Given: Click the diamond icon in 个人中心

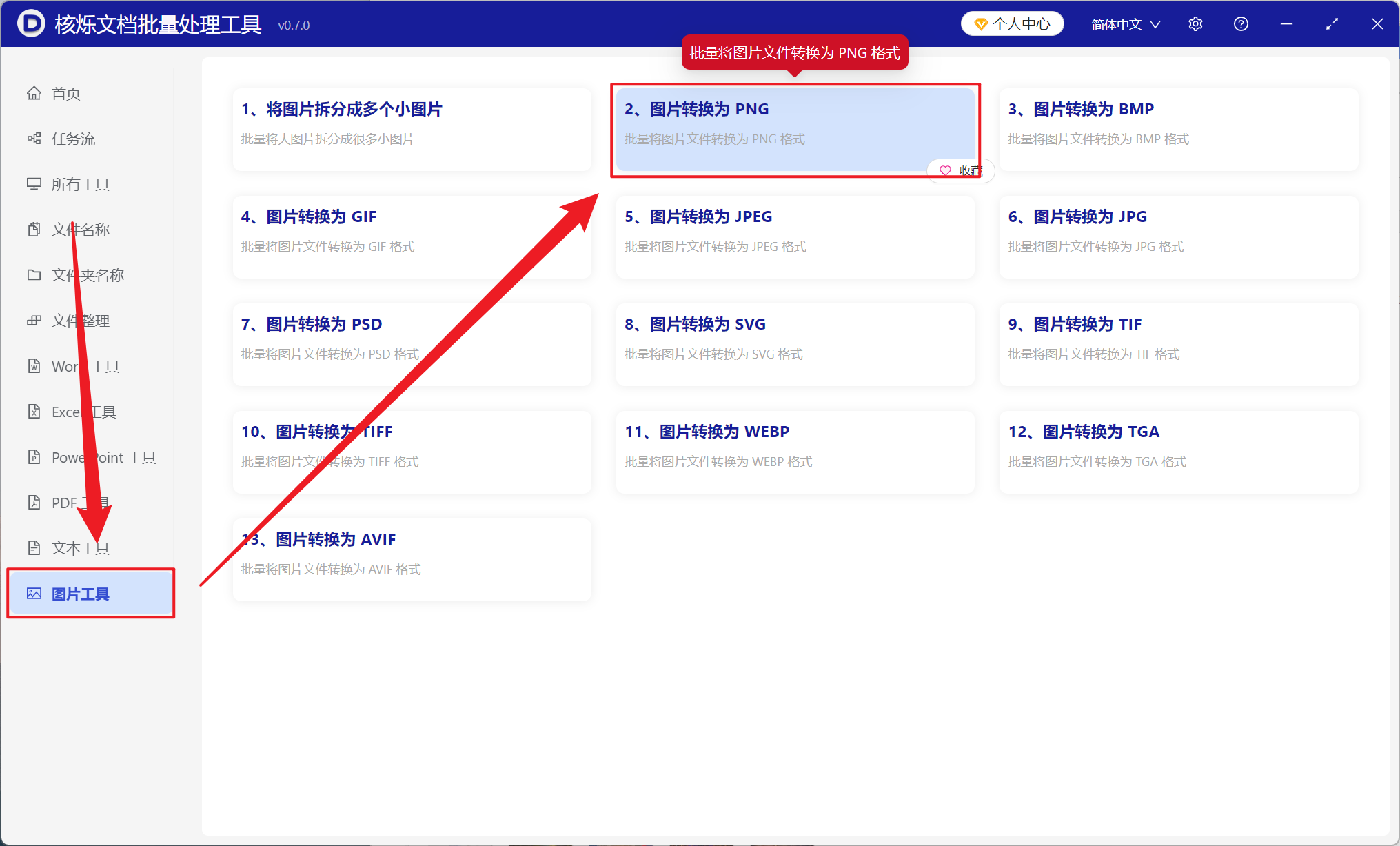Looking at the screenshot, I should click(x=981, y=24).
